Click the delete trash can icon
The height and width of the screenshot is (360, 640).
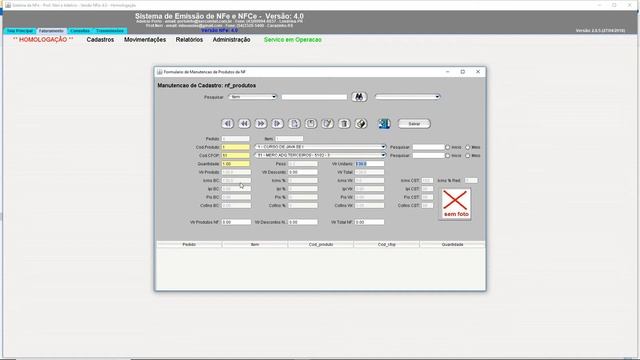click(344, 124)
